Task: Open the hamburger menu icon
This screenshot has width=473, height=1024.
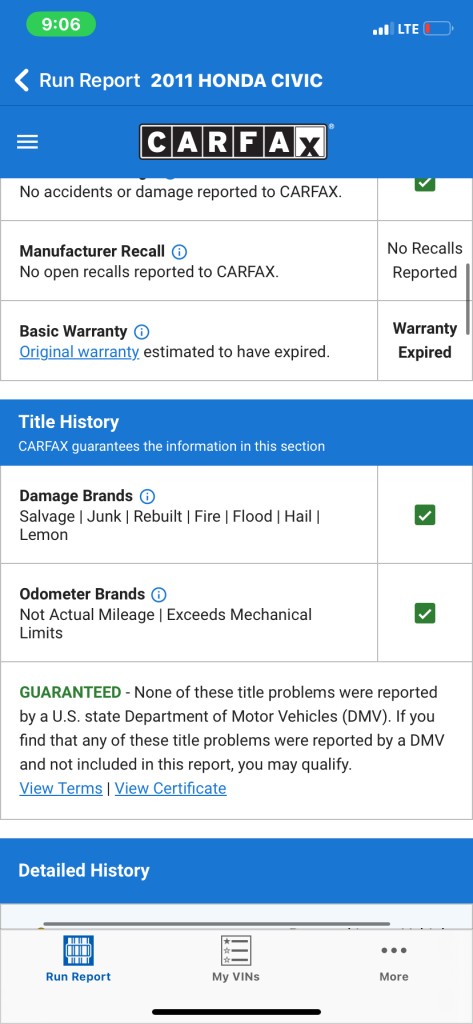Action: point(27,142)
